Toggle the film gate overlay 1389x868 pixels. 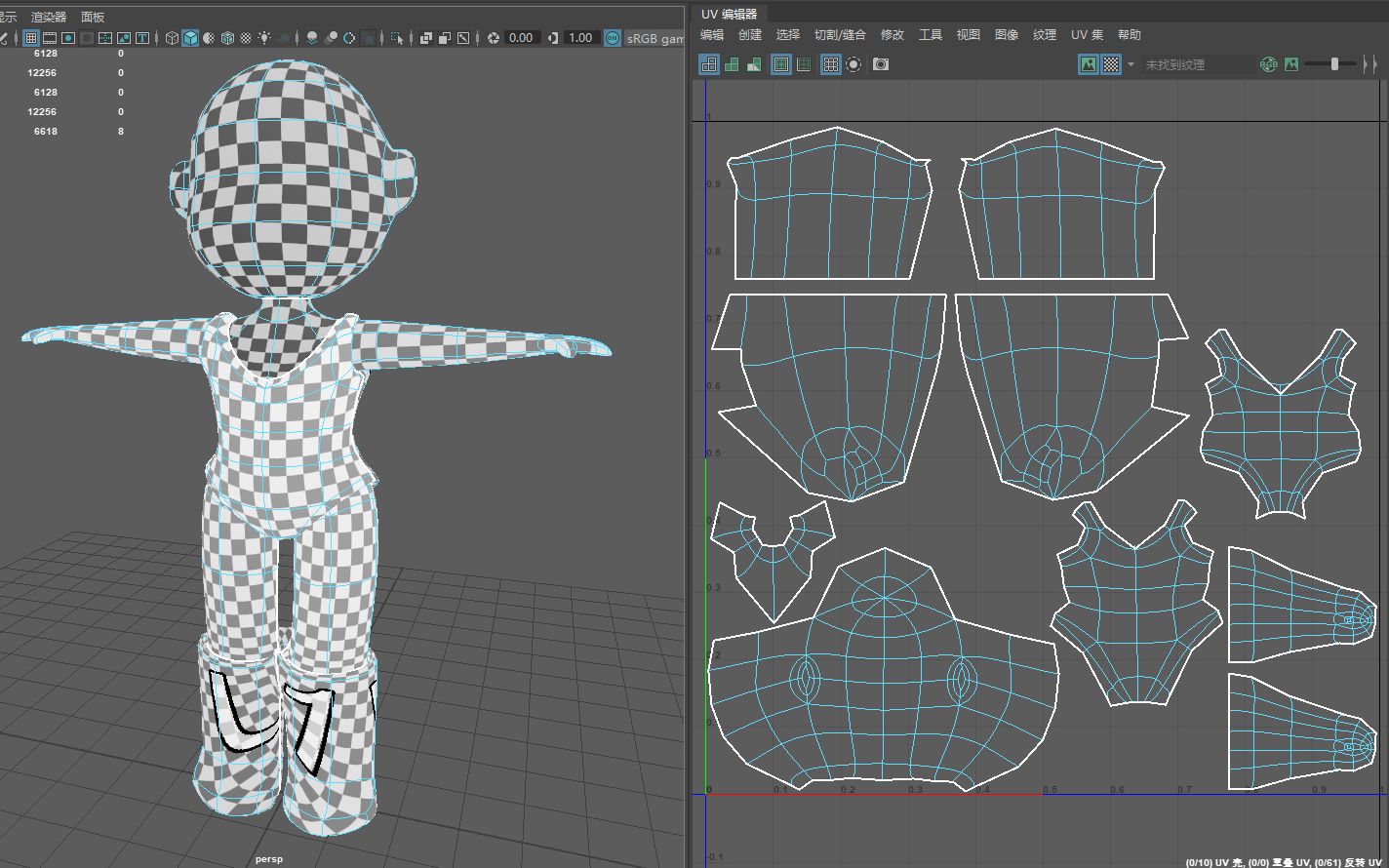[49, 38]
